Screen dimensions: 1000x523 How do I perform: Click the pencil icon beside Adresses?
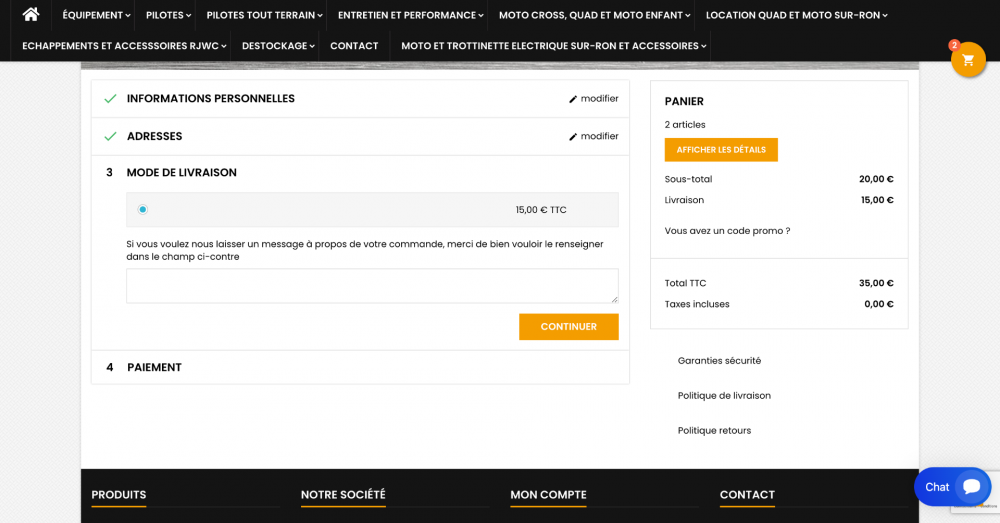coord(573,136)
